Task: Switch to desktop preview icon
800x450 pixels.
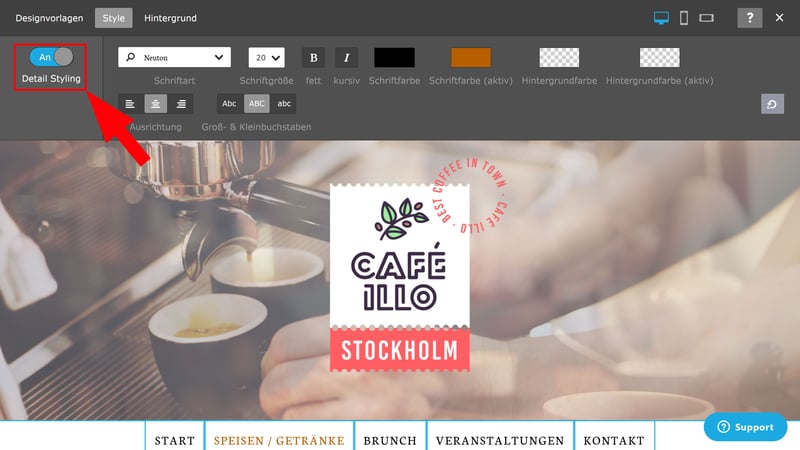Action: pos(661,18)
